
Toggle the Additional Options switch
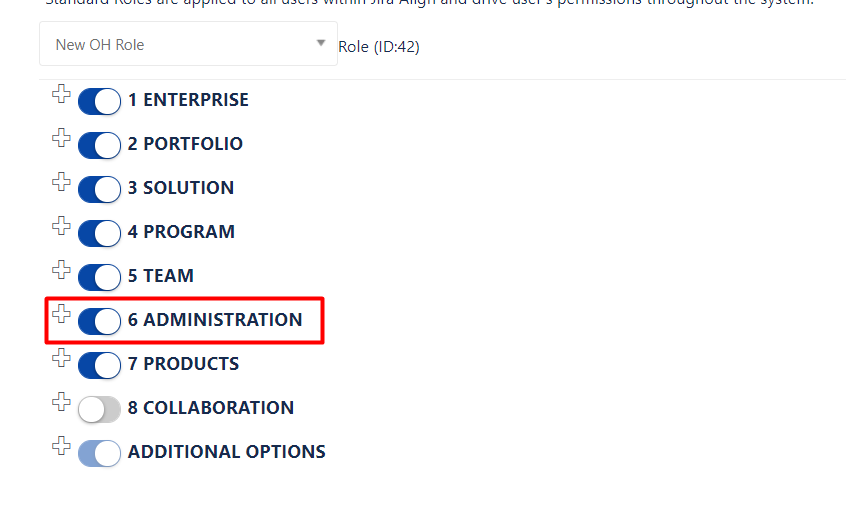click(x=99, y=453)
